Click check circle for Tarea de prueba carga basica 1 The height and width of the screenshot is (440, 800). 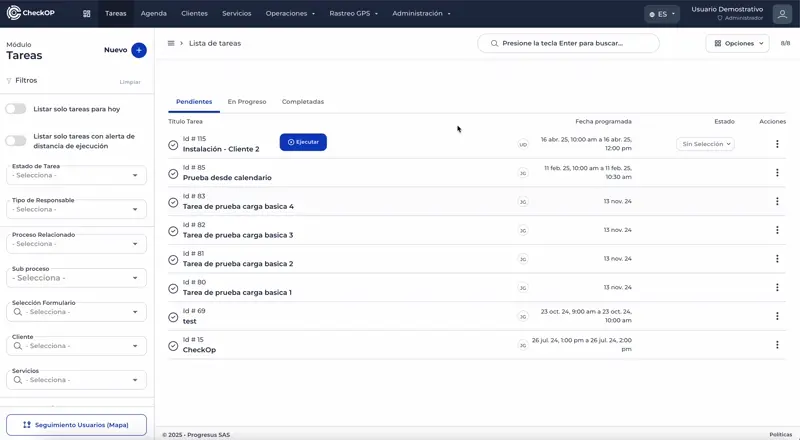pyautogui.click(x=173, y=288)
